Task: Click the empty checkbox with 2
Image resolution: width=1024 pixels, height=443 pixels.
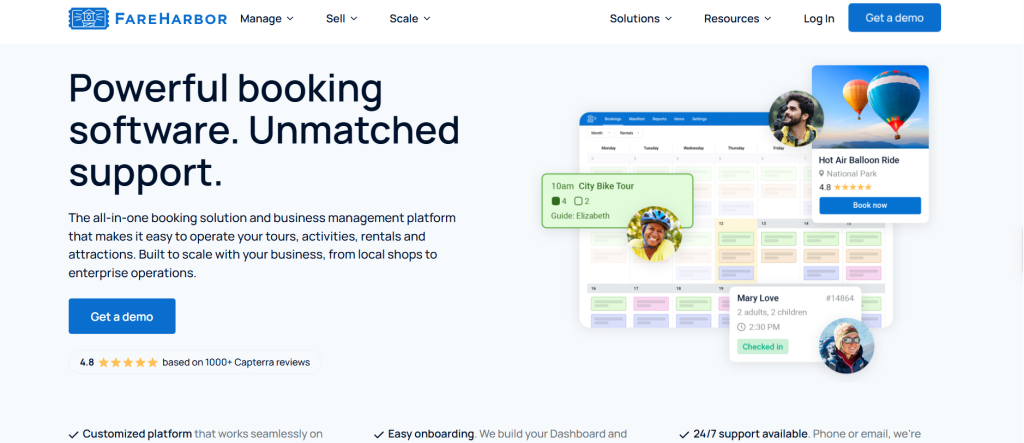Action: click(x=578, y=201)
